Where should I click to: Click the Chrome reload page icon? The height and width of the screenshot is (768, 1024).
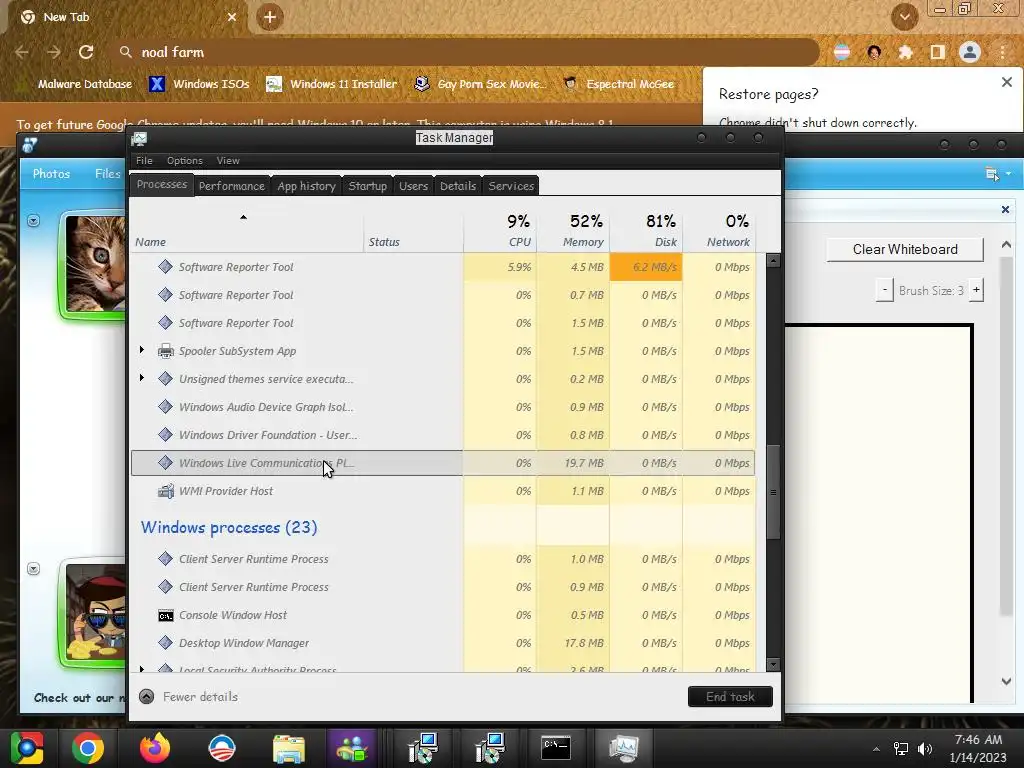(86, 52)
